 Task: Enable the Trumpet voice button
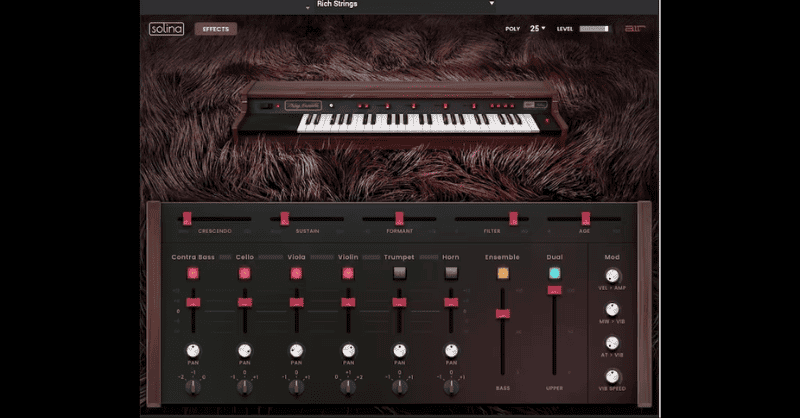pos(399,274)
